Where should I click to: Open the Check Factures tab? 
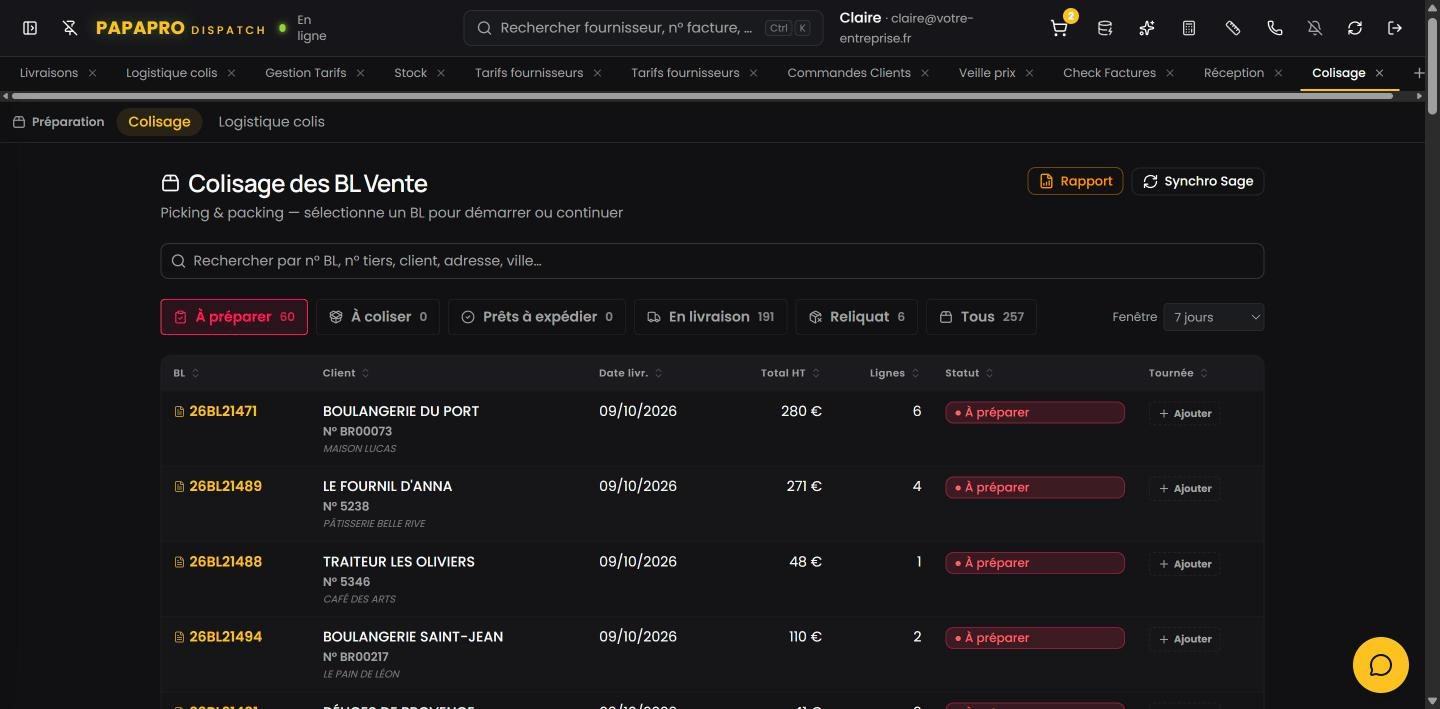point(1109,73)
